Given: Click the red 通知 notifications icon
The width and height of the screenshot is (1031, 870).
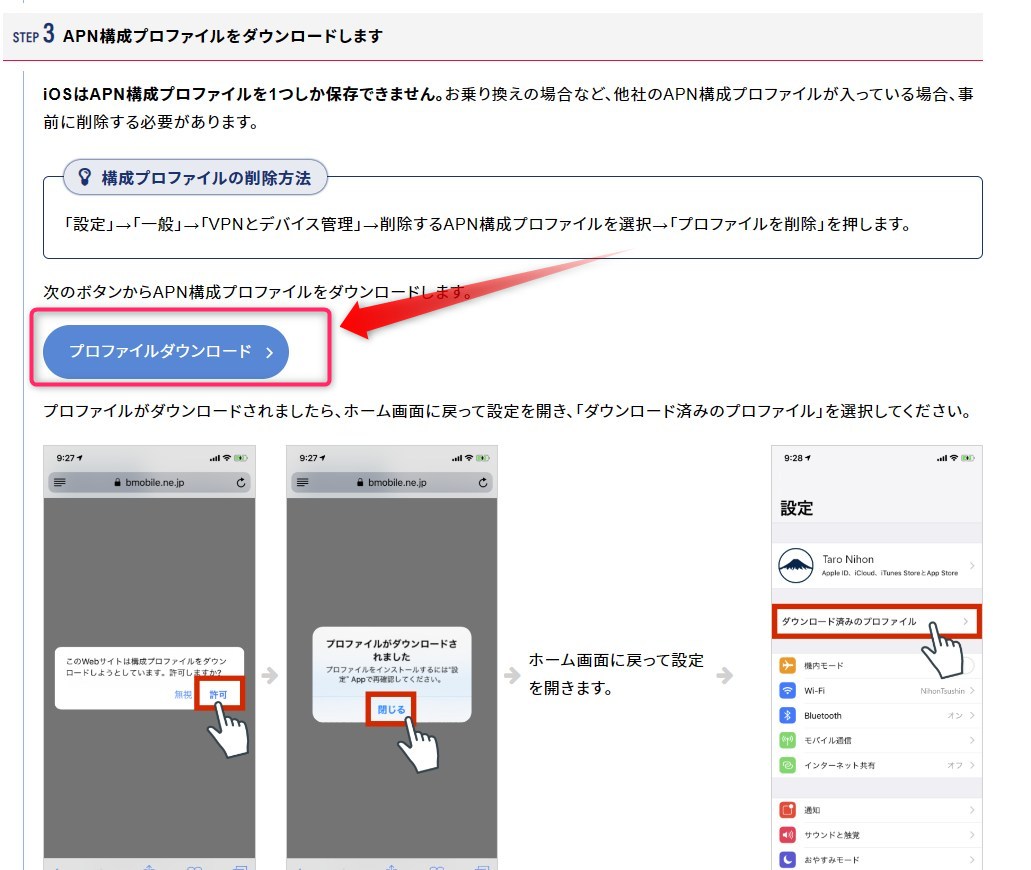Looking at the screenshot, I should 788,810.
